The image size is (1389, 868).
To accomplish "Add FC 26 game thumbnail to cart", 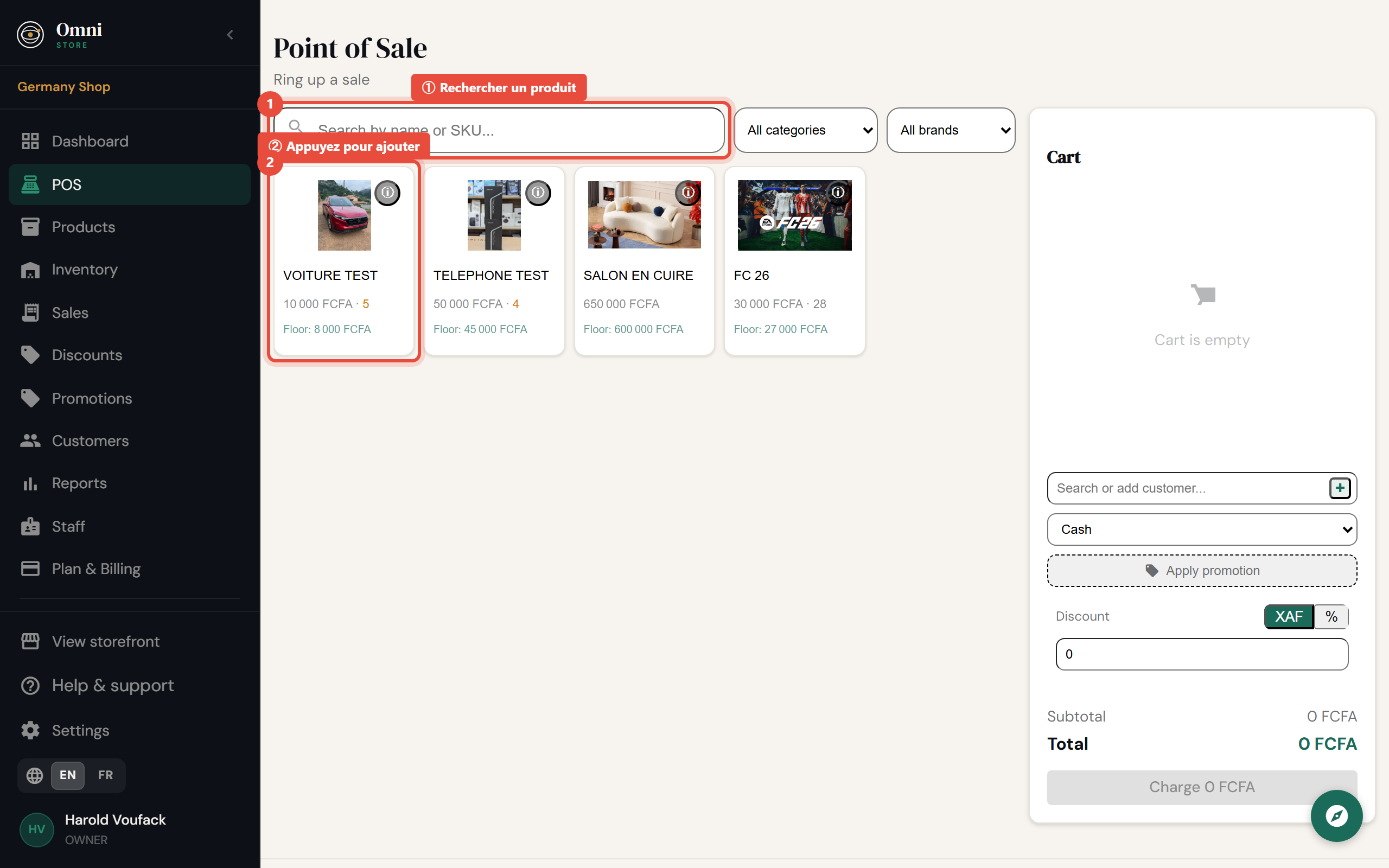I will pyautogui.click(x=794, y=215).
